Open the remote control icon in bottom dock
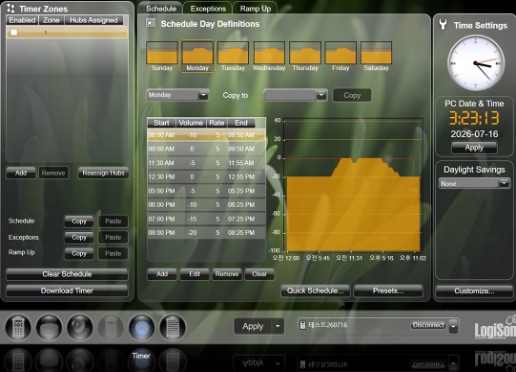 click(x=18, y=327)
